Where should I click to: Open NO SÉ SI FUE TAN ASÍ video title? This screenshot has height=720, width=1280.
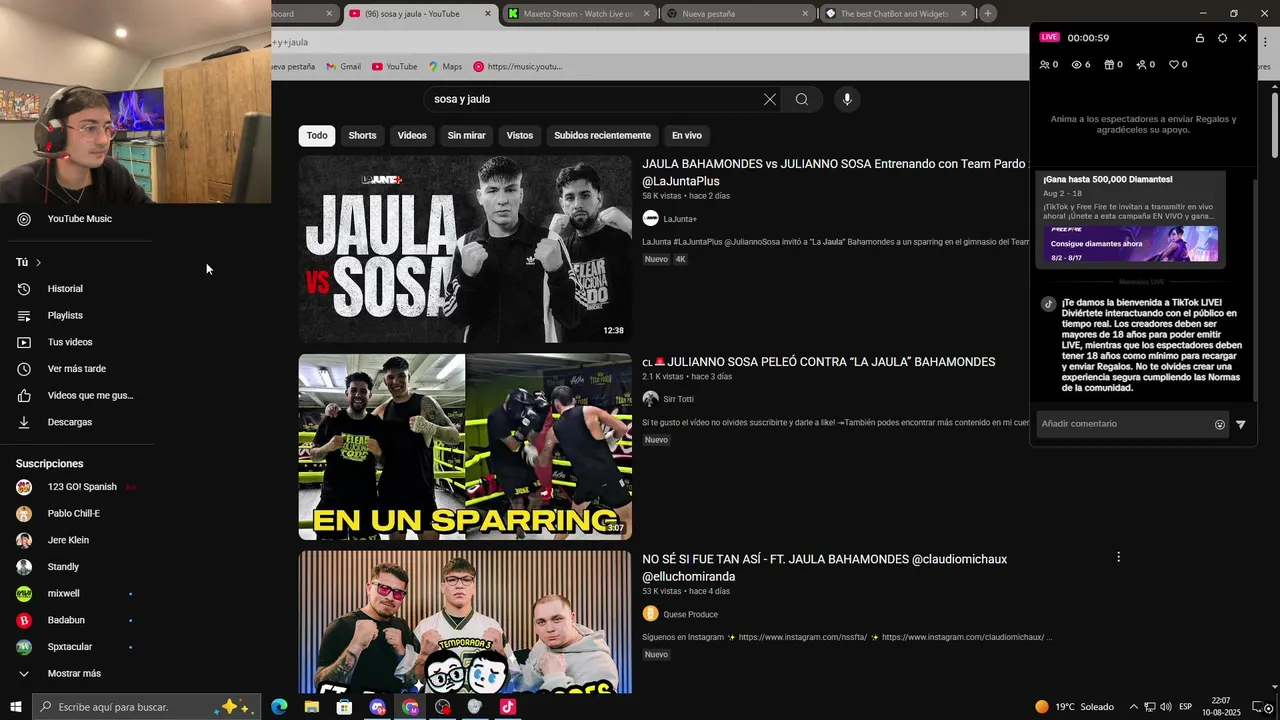tap(824, 568)
